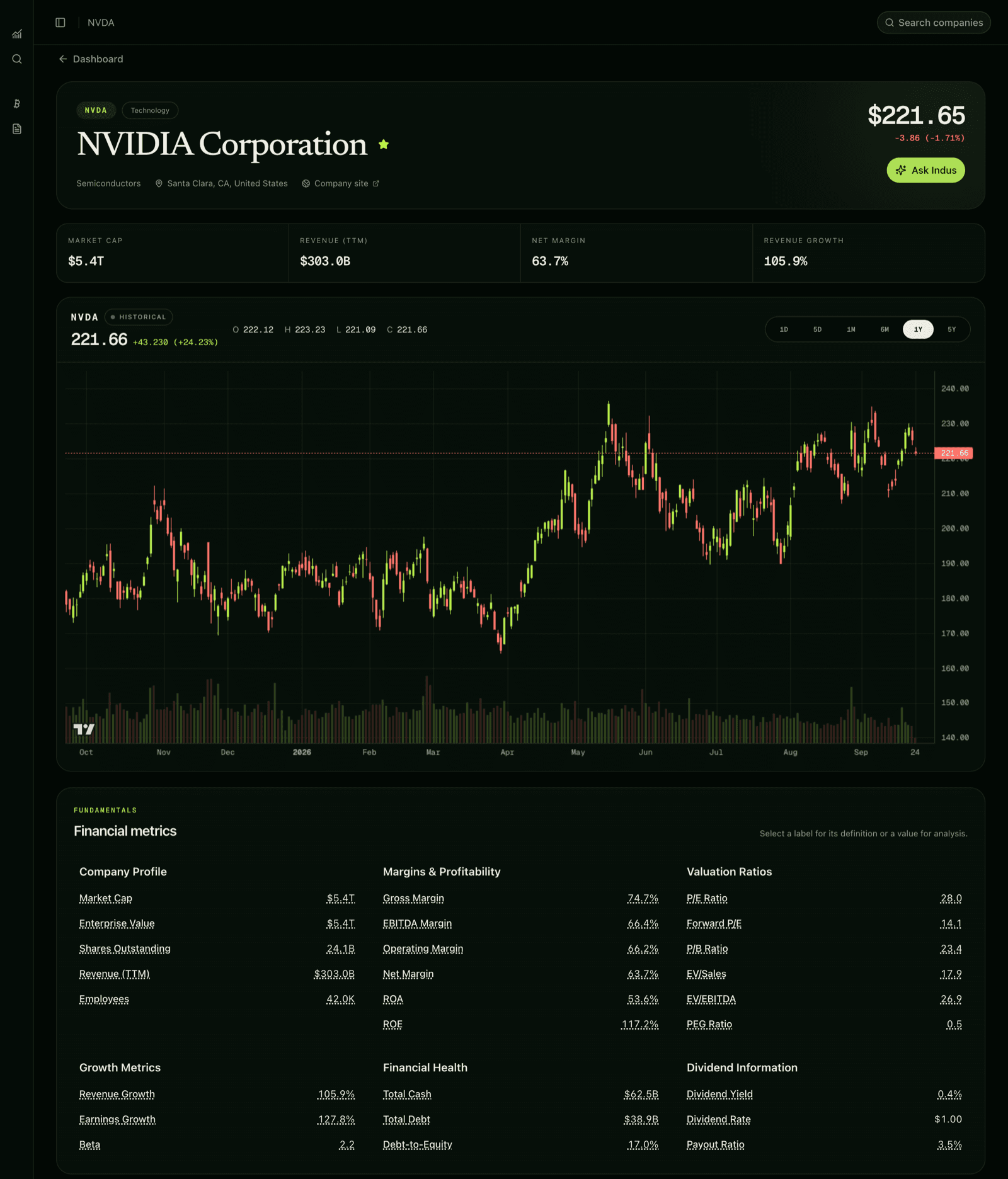This screenshot has height=1179, width=1008.
Task: Open definition of Enterprise Value label
Action: pos(117,924)
